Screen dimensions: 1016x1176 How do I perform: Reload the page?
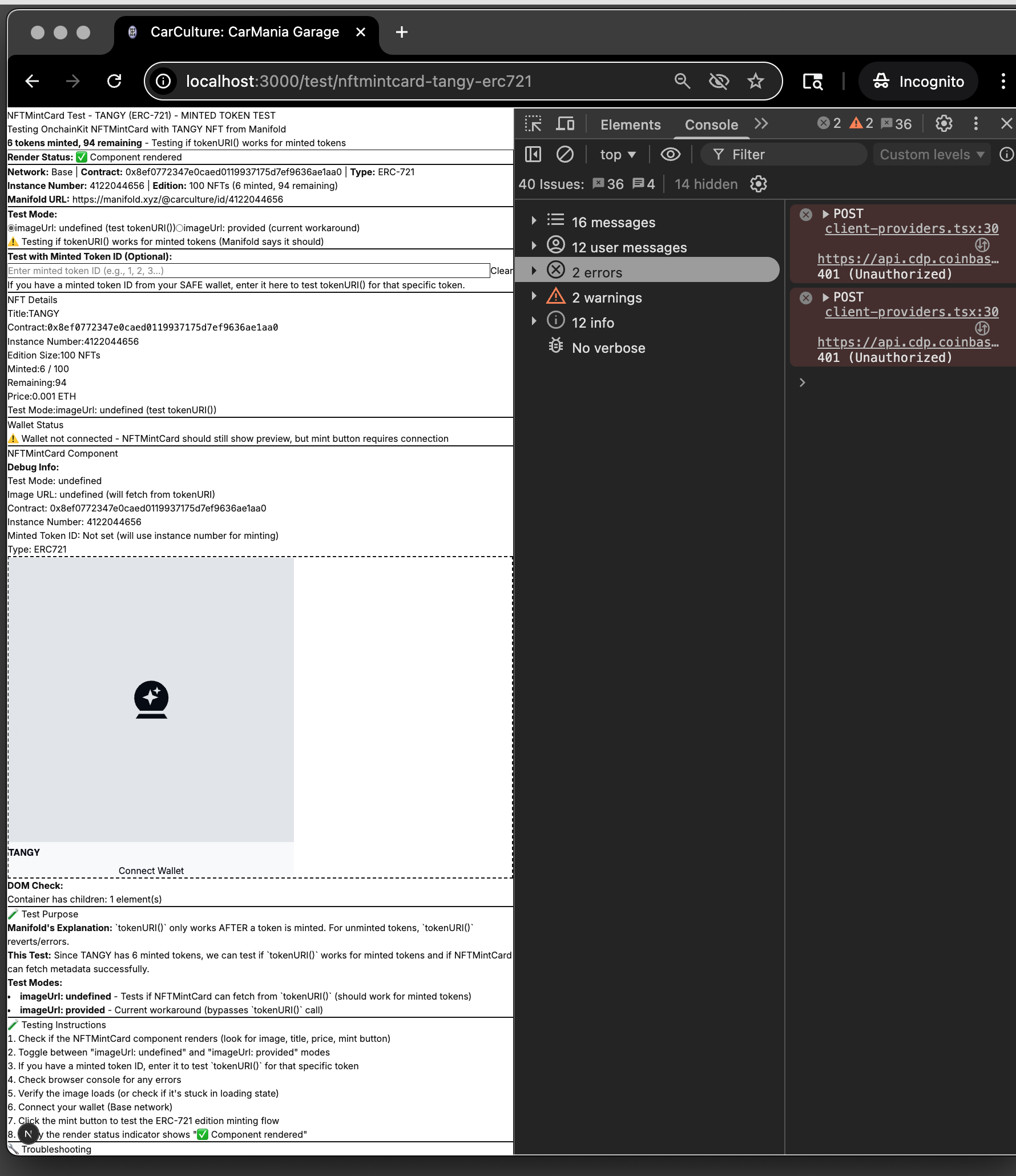click(x=114, y=82)
